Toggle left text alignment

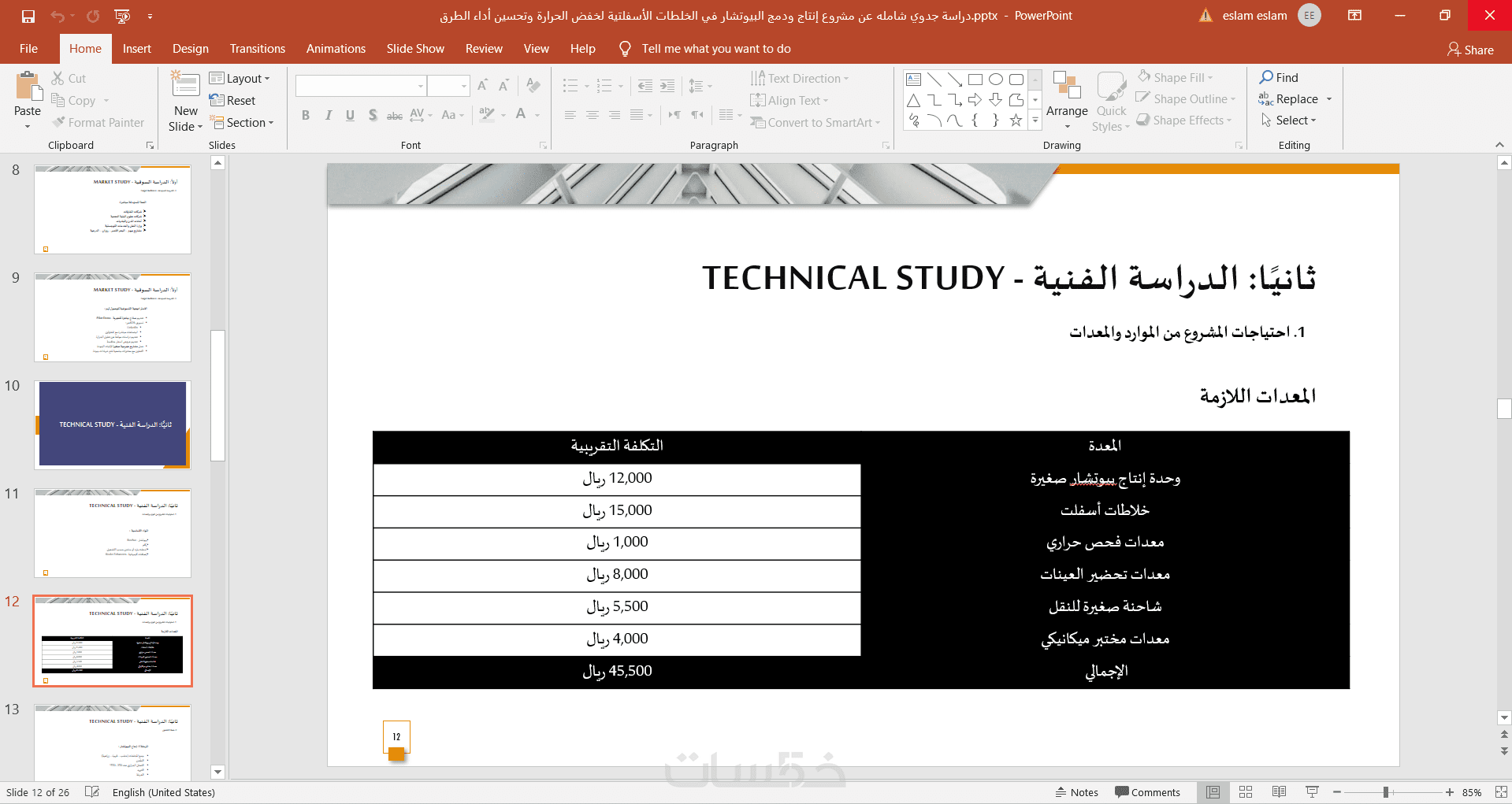tap(570, 115)
